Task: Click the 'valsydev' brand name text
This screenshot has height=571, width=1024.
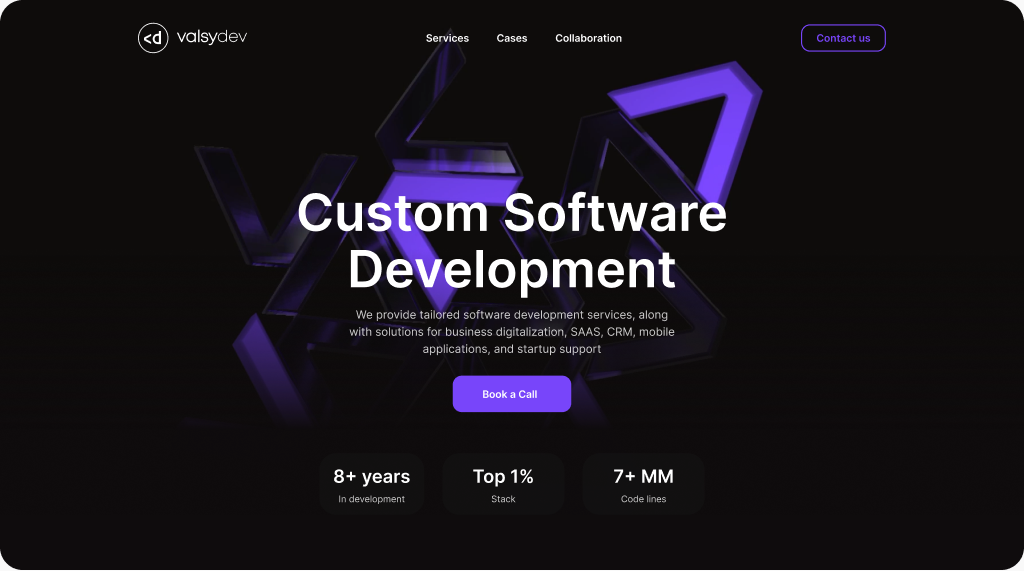Action: point(212,37)
